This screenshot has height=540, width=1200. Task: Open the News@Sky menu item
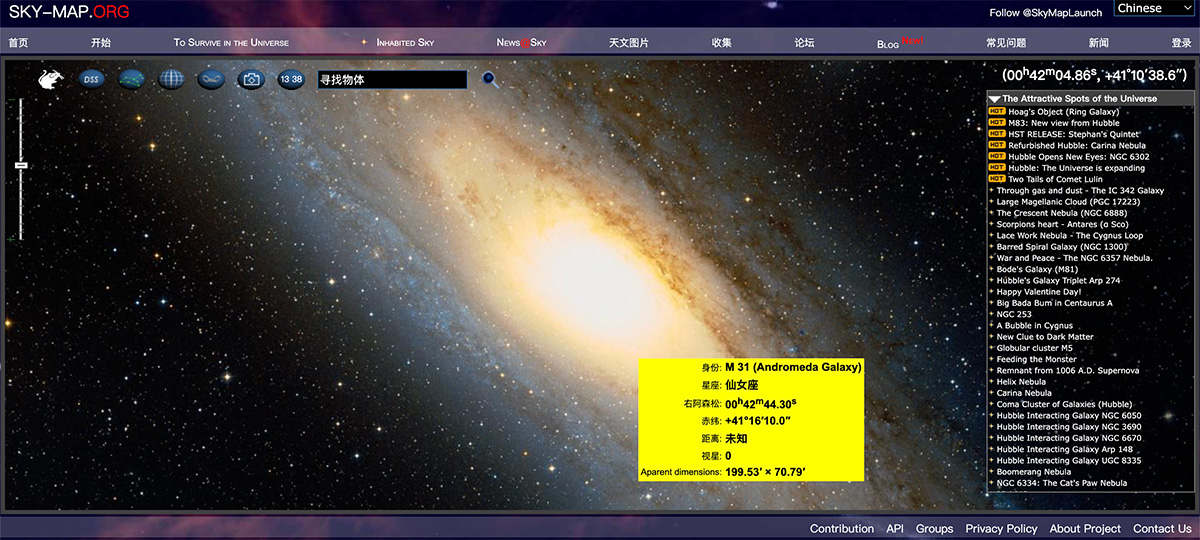point(522,43)
